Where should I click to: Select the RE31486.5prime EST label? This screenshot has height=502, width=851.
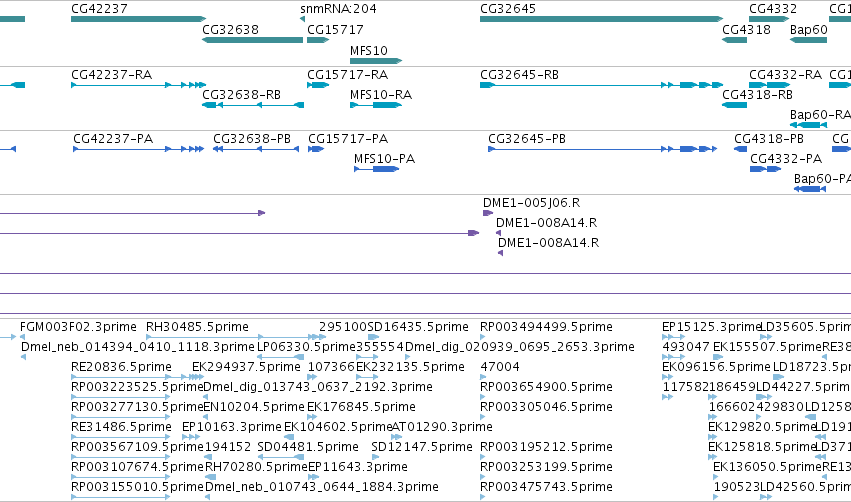point(121,427)
